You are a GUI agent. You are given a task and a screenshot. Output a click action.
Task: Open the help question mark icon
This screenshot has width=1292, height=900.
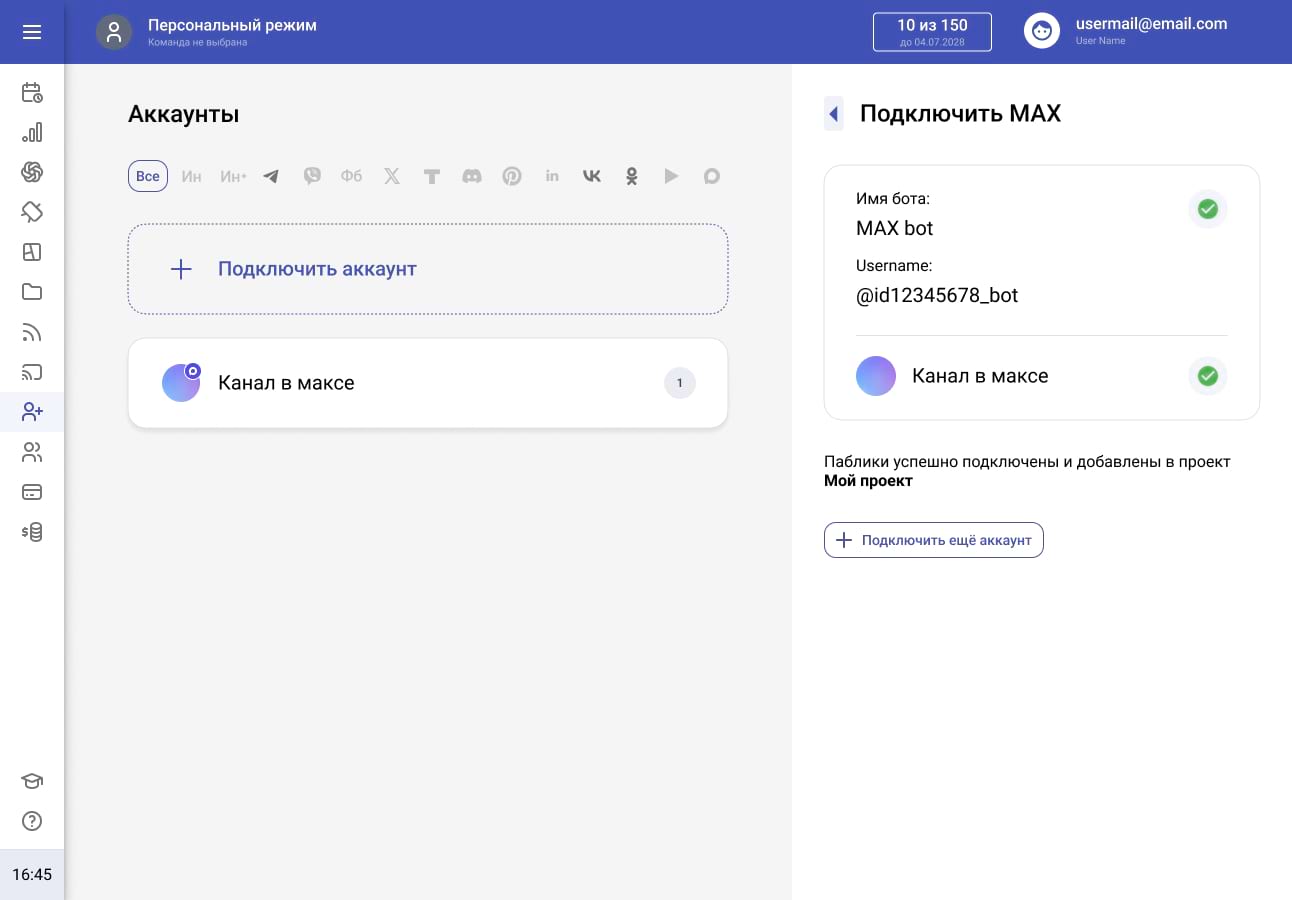tap(32, 821)
